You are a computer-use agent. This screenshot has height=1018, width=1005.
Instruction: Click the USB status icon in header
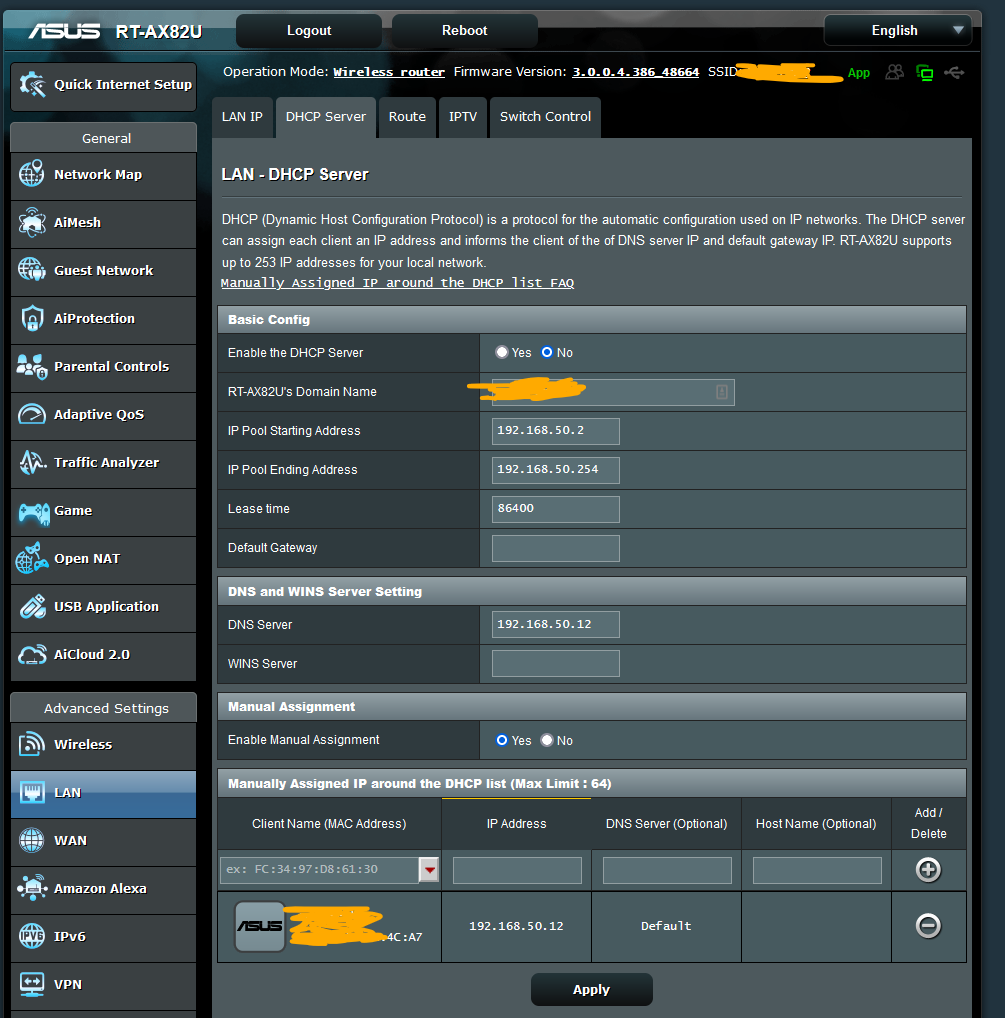pyautogui.click(x=954, y=73)
